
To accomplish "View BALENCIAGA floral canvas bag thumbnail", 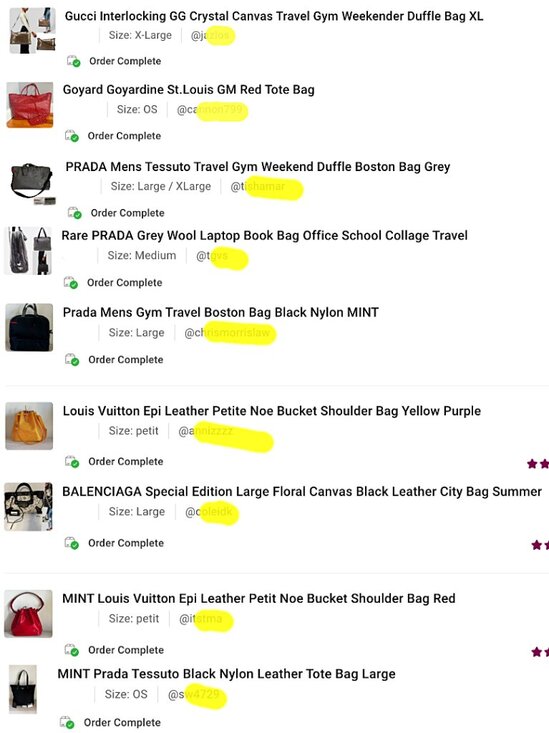I will pyautogui.click(x=29, y=507).
